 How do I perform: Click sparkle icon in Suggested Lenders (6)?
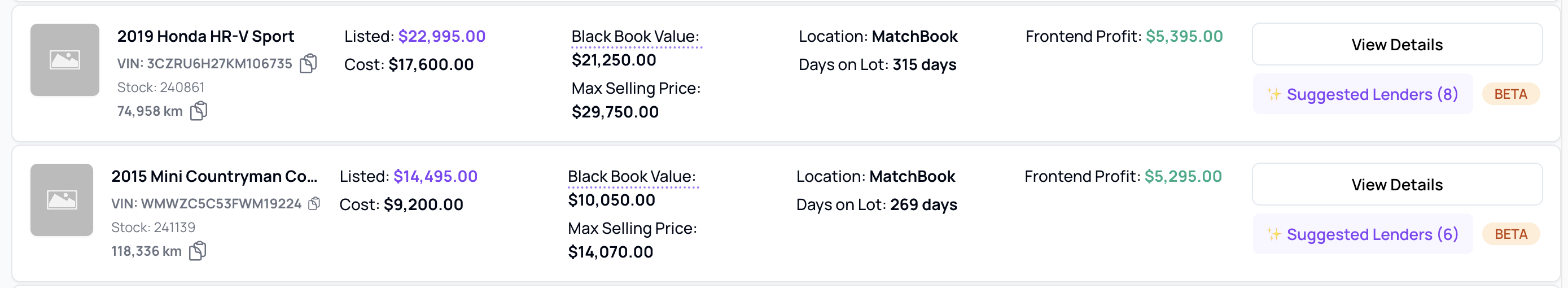pyautogui.click(x=1273, y=234)
